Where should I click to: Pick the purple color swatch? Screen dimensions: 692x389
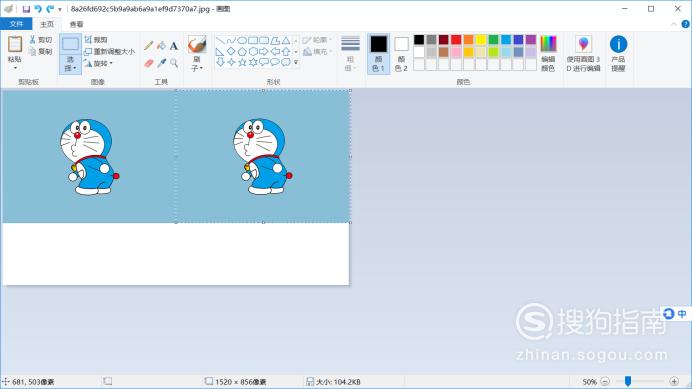click(x=531, y=40)
